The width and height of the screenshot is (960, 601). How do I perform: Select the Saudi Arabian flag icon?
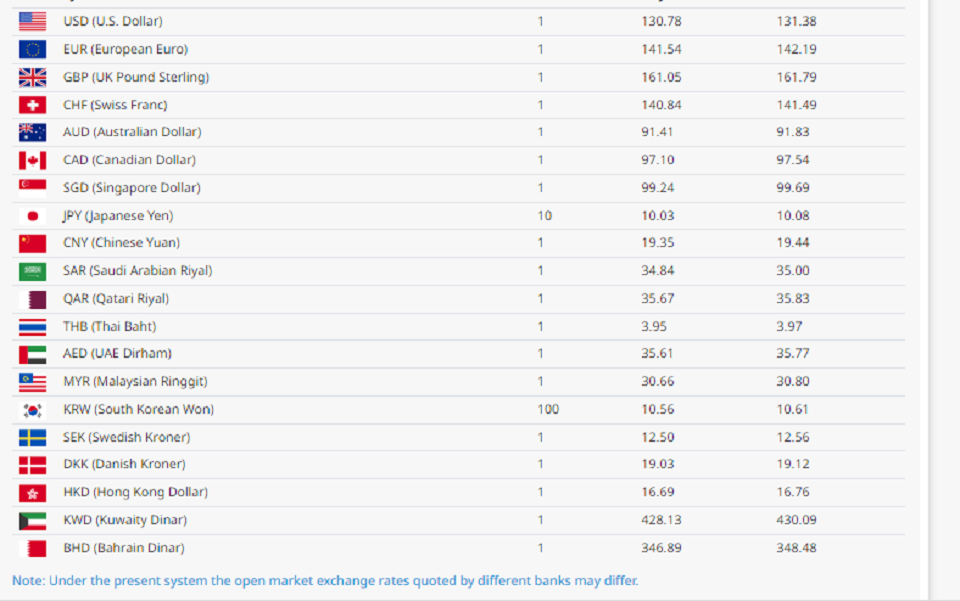(x=32, y=271)
